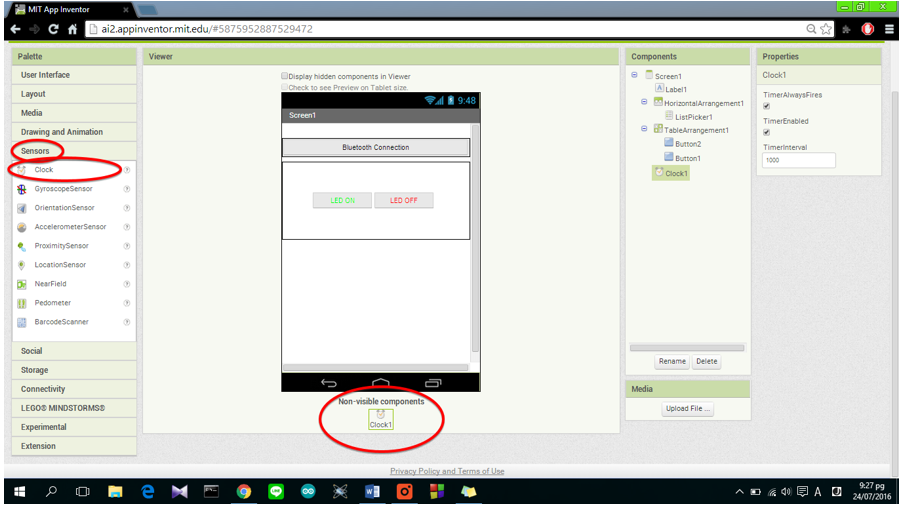The width and height of the screenshot is (899, 505).
Task: Expand Storage palette section
Action: click(x=74, y=370)
